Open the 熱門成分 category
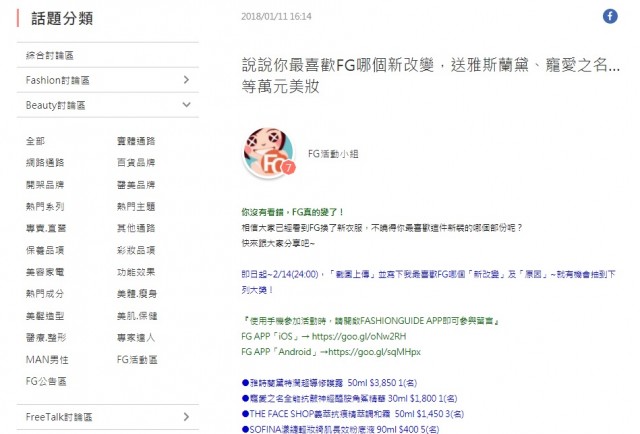This screenshot has height=434, width=640. click(44, 293)
